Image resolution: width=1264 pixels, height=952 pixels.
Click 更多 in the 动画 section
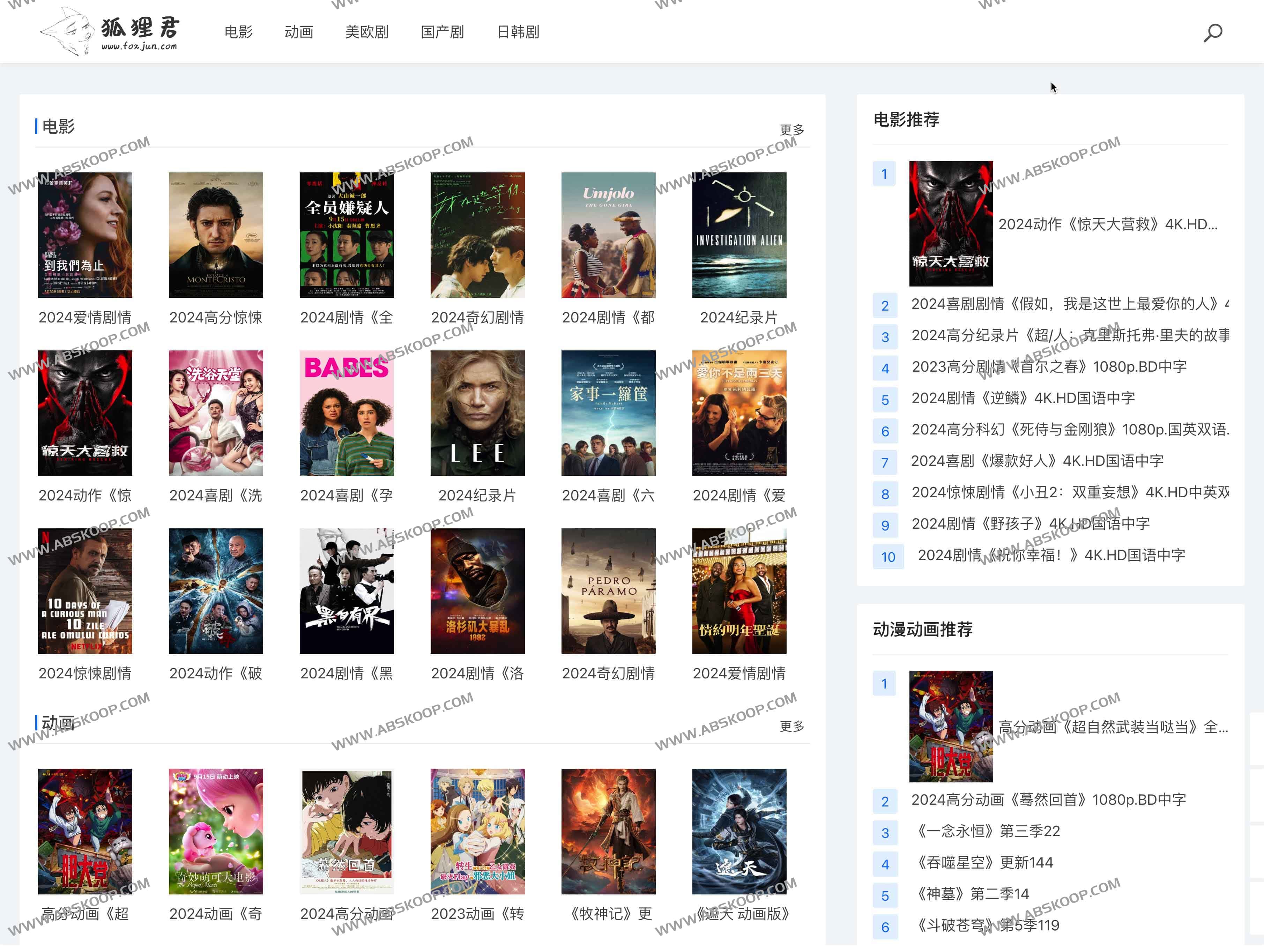pos(791,726)
